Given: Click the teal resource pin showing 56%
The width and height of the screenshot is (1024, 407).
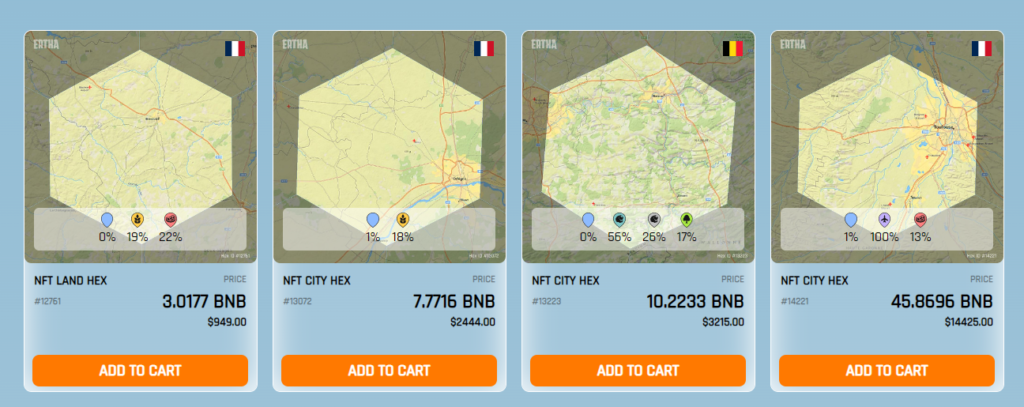Looking at the screenshot, I should (619, 219).
